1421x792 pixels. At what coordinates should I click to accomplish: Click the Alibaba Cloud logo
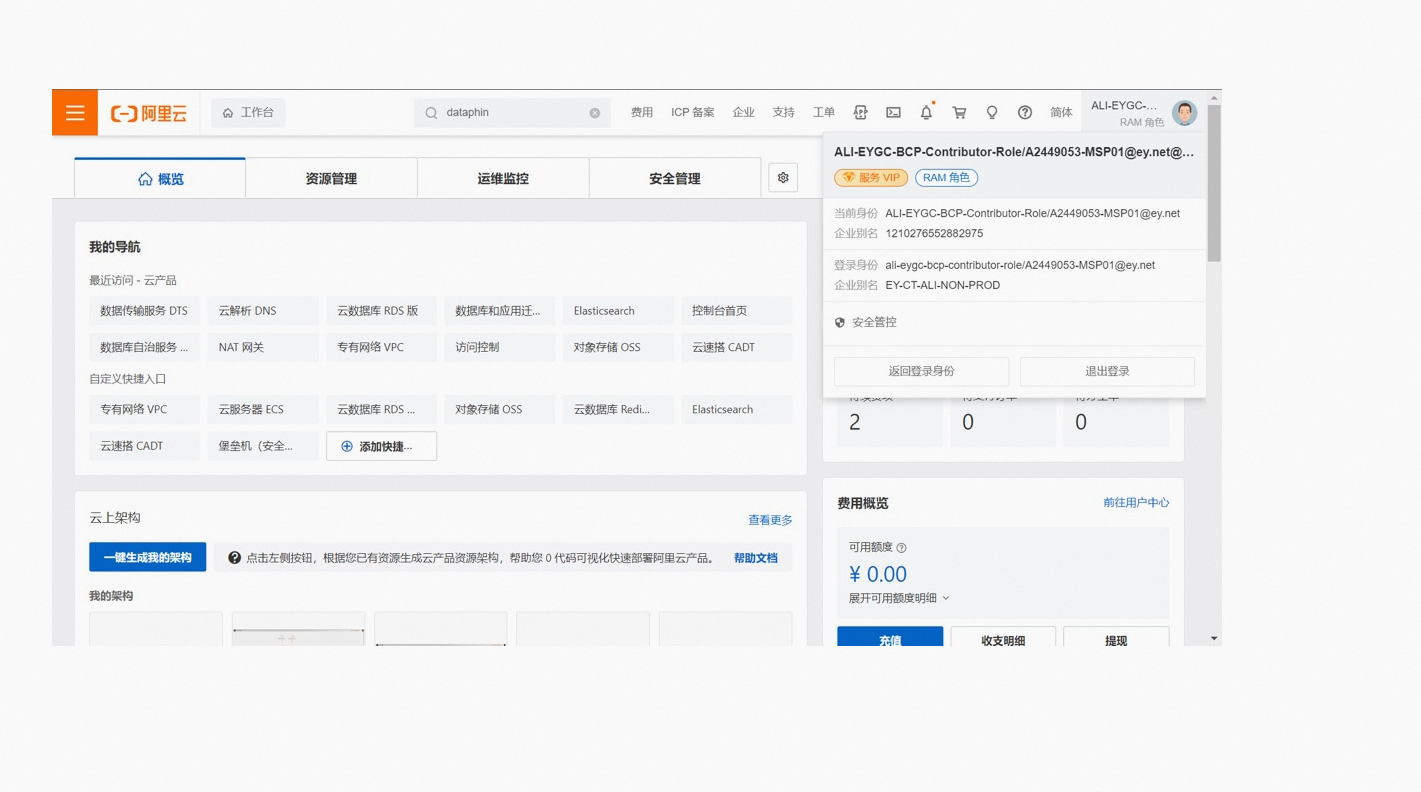(x=149, y=113)
